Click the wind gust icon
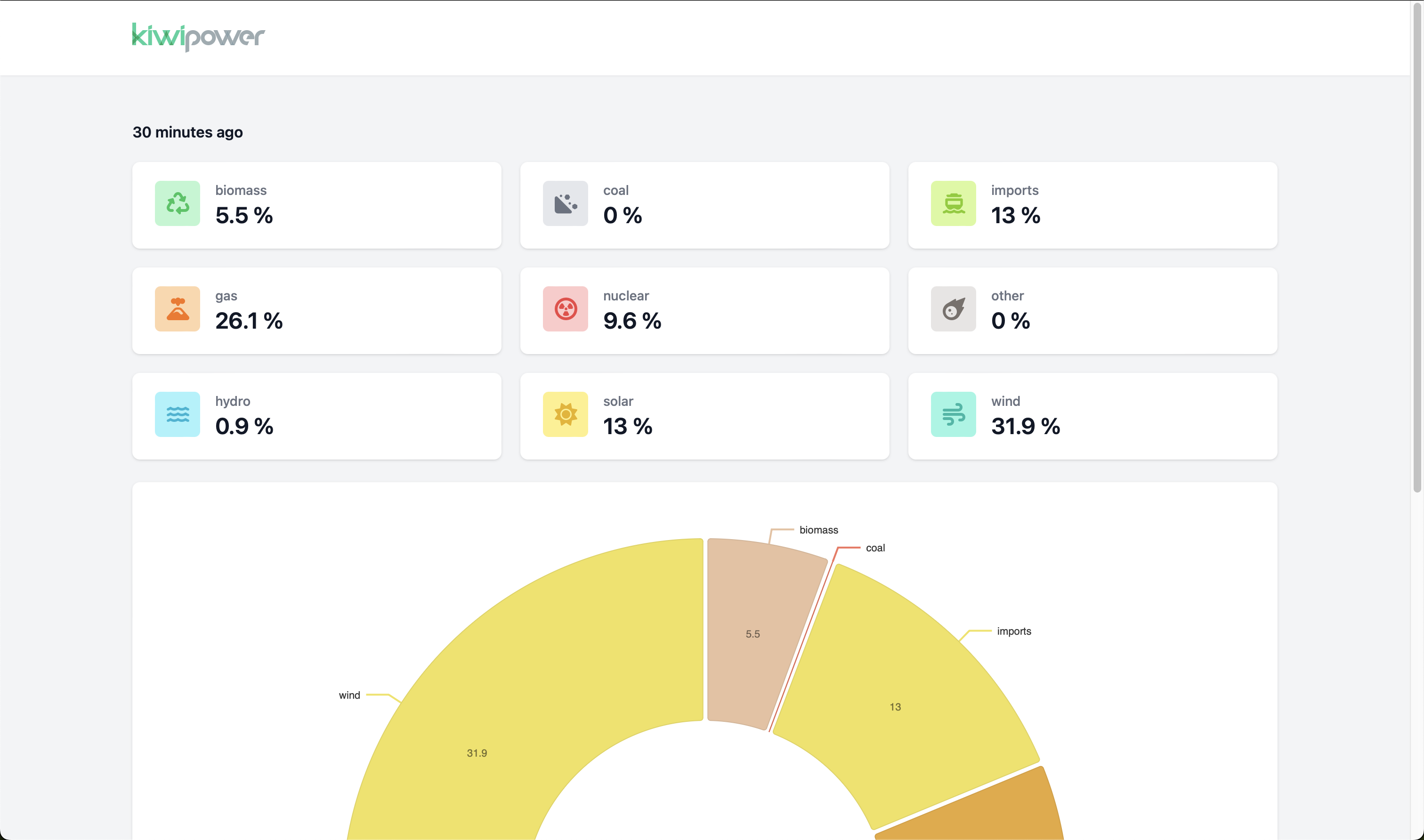This screenshot has height=840, width=1424. click(x=953, y=414)
